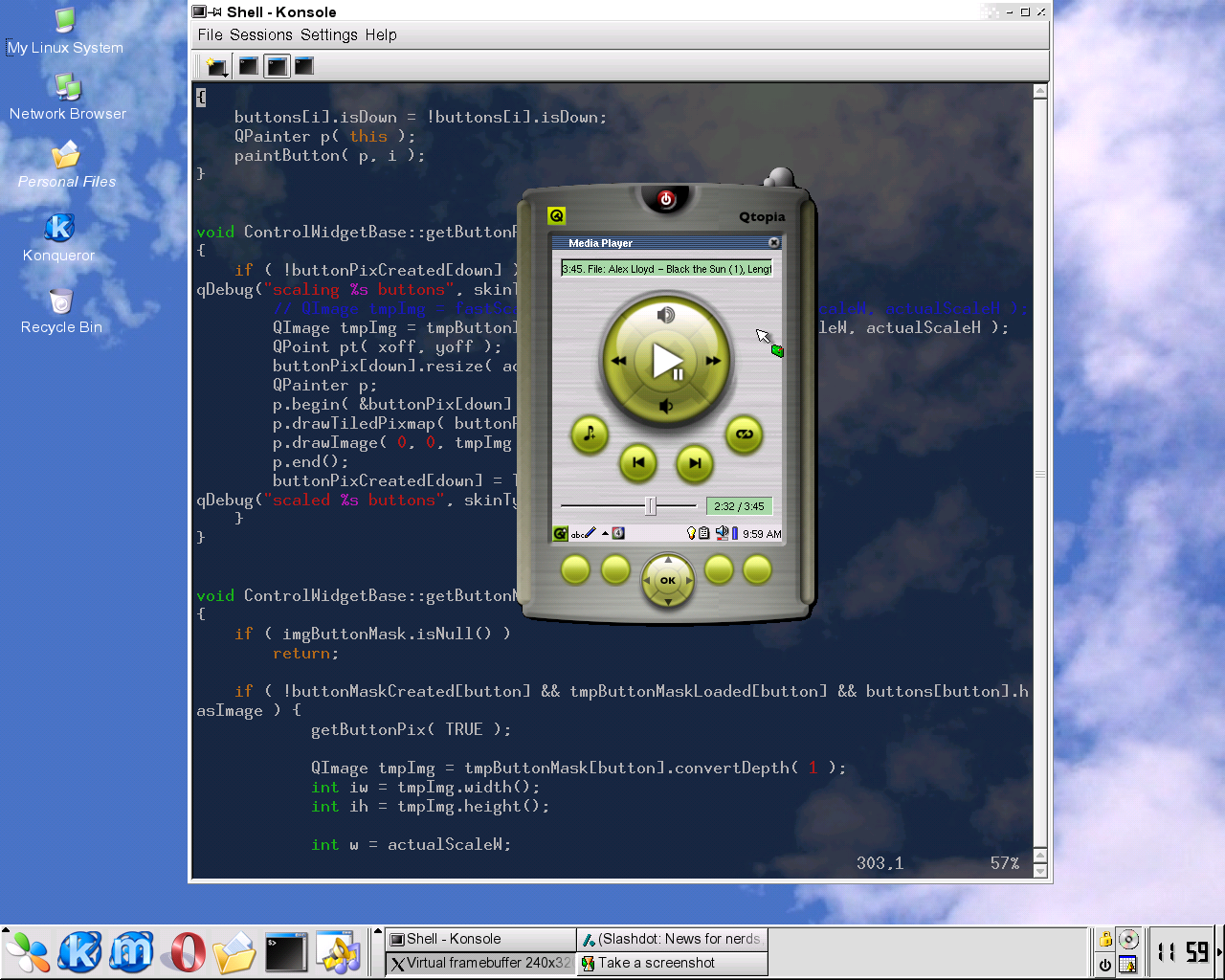
Task: Open the playlist with the music note button
Action: 590,434
